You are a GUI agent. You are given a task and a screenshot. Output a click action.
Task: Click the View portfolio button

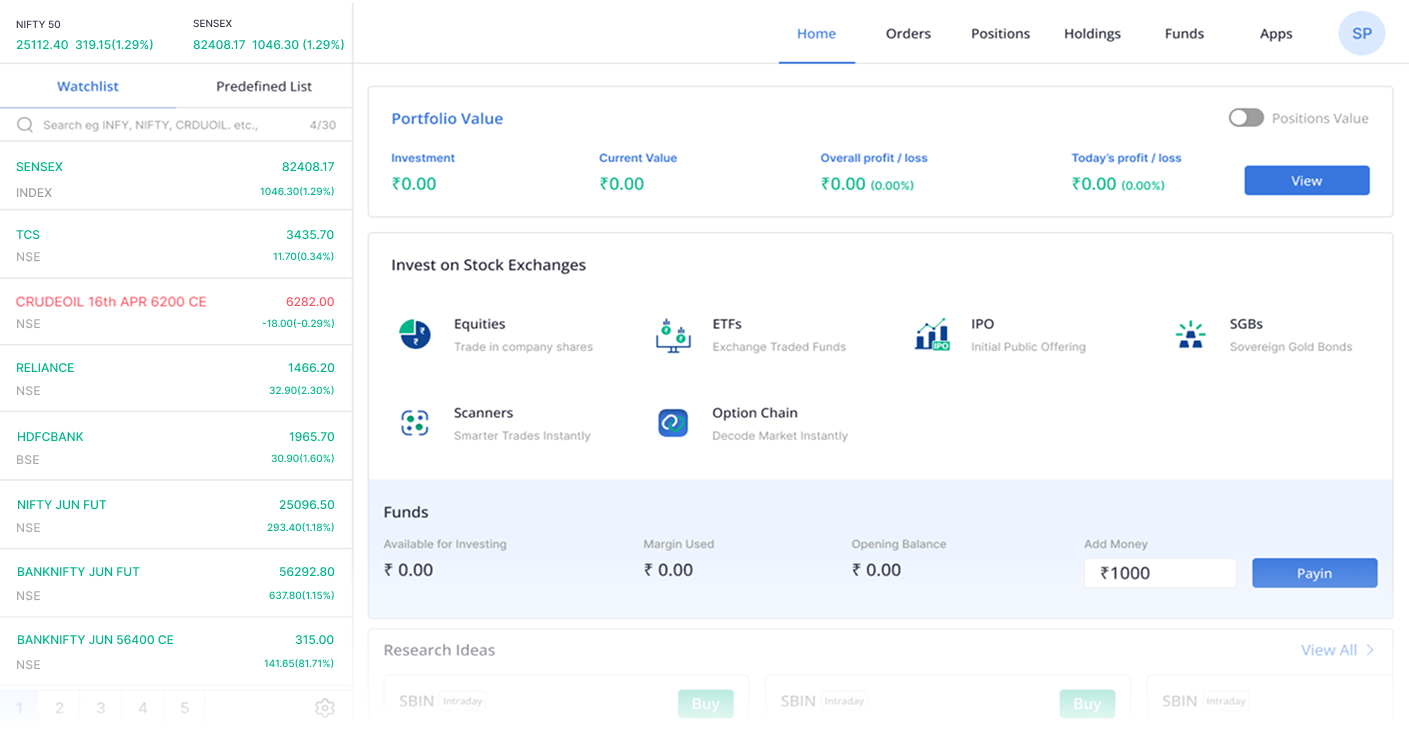pos(1306,180)
